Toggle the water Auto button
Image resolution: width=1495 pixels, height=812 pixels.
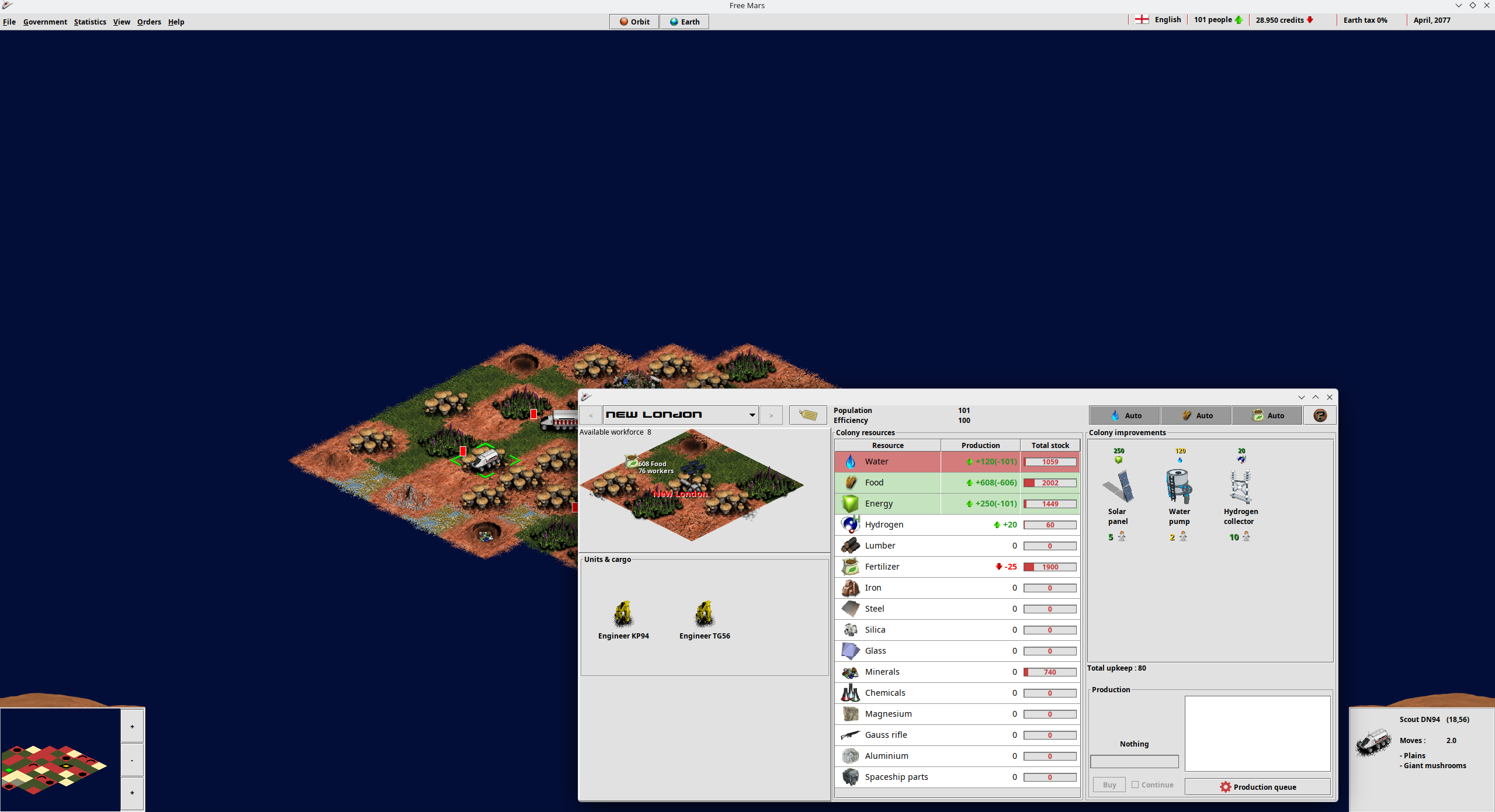click(x=1125, y=415)
